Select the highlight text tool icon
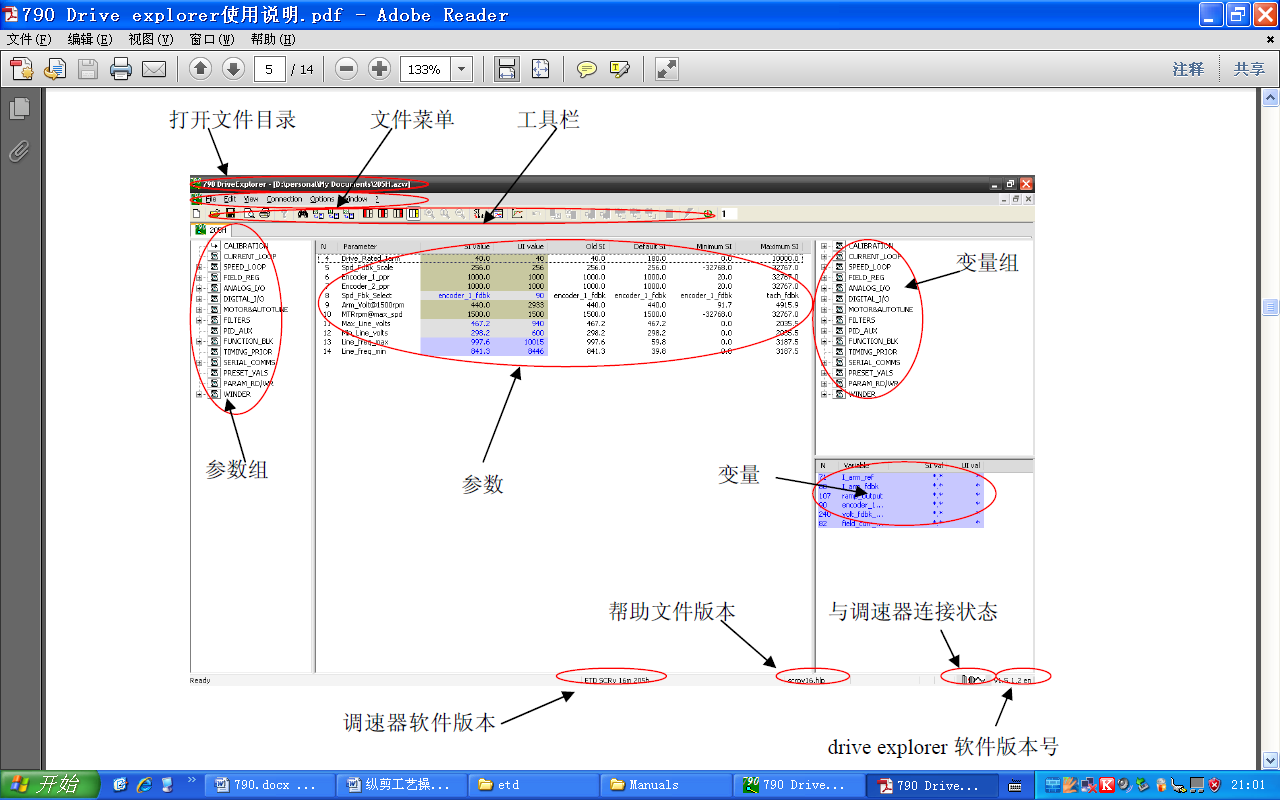Viewport: 1280px width, 800px height. click(x=620, y=69)
